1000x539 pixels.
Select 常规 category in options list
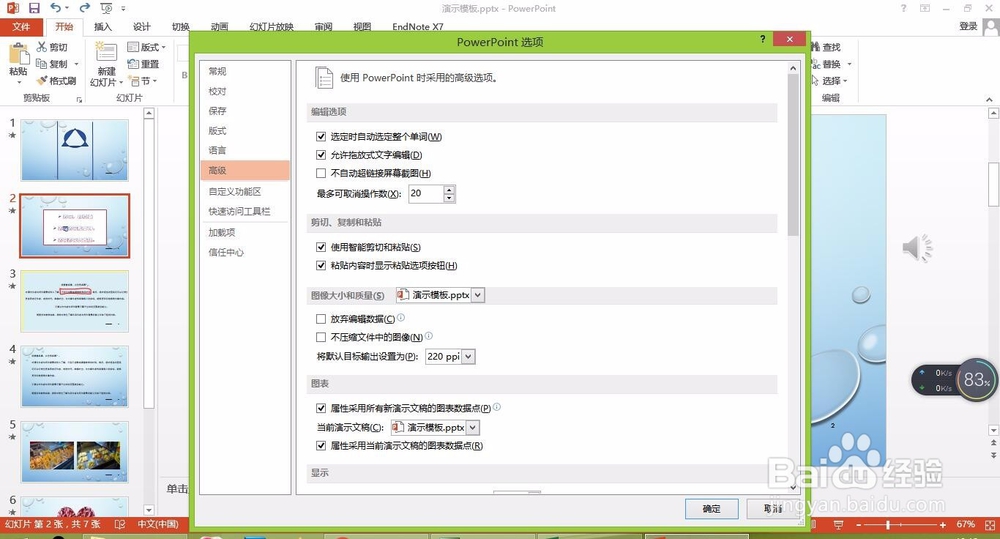point(244,71)
